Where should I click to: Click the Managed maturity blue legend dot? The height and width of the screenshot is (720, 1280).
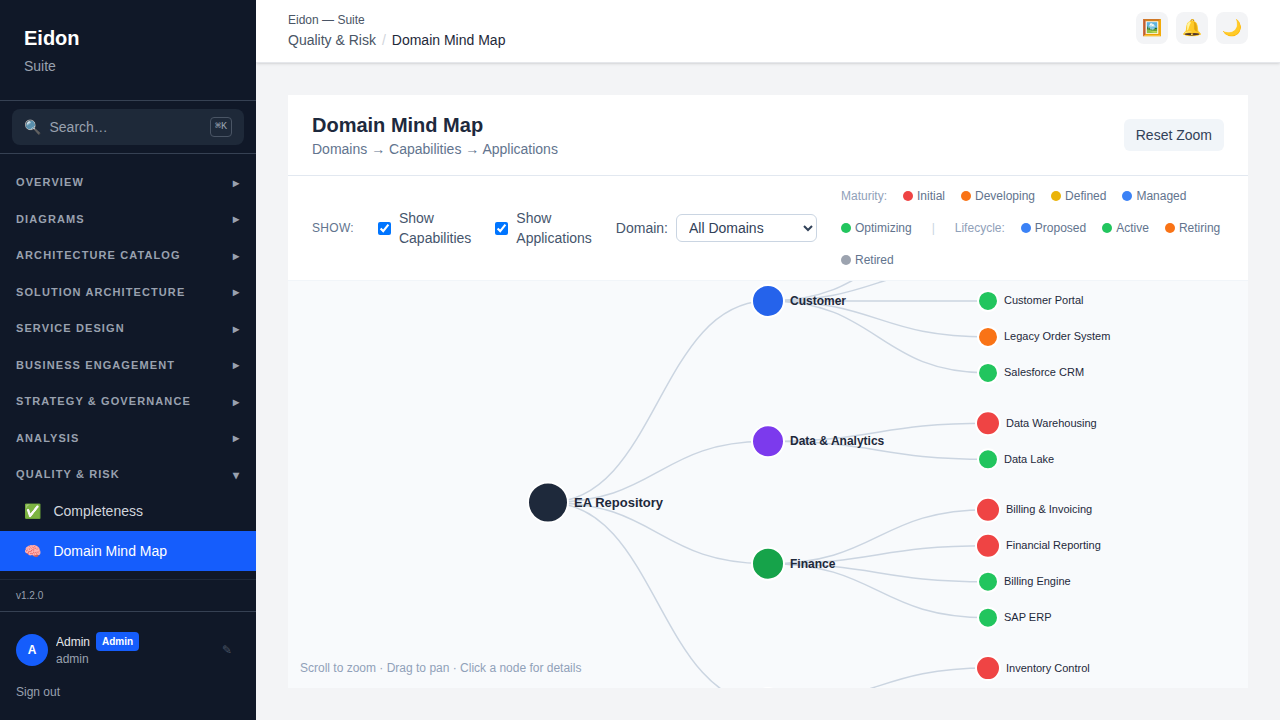tap(1127, 196)
